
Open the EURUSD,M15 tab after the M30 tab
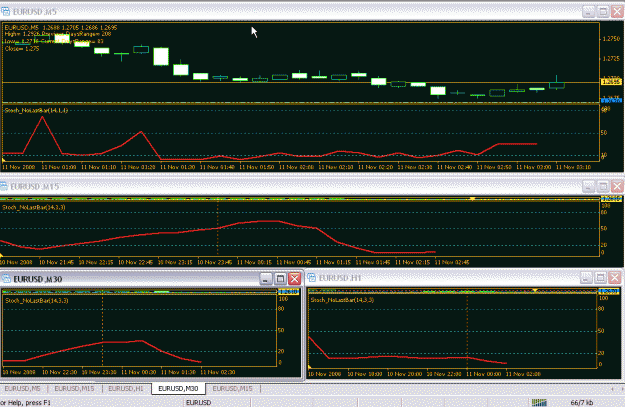(232, 388)
